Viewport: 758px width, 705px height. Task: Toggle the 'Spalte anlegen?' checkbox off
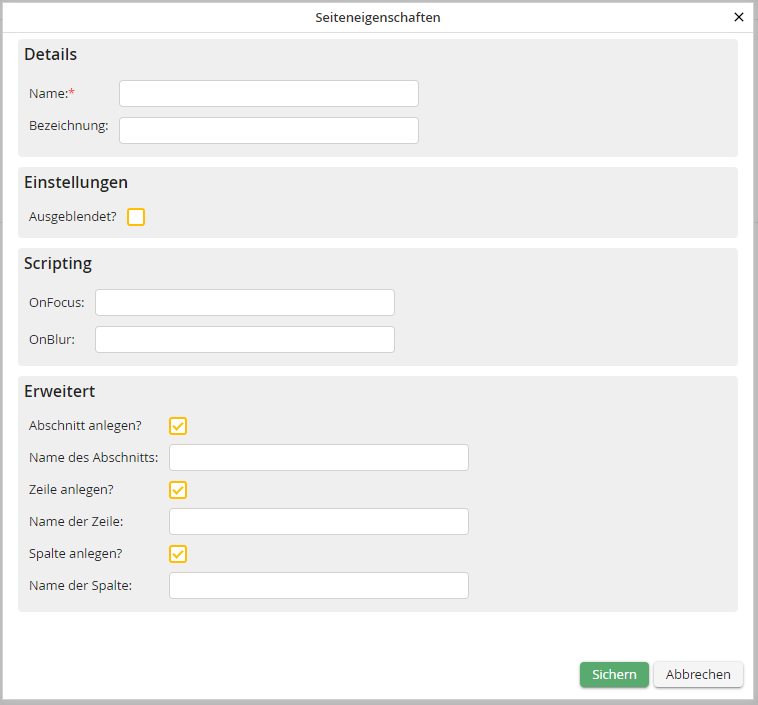click(x=178, y=554)
